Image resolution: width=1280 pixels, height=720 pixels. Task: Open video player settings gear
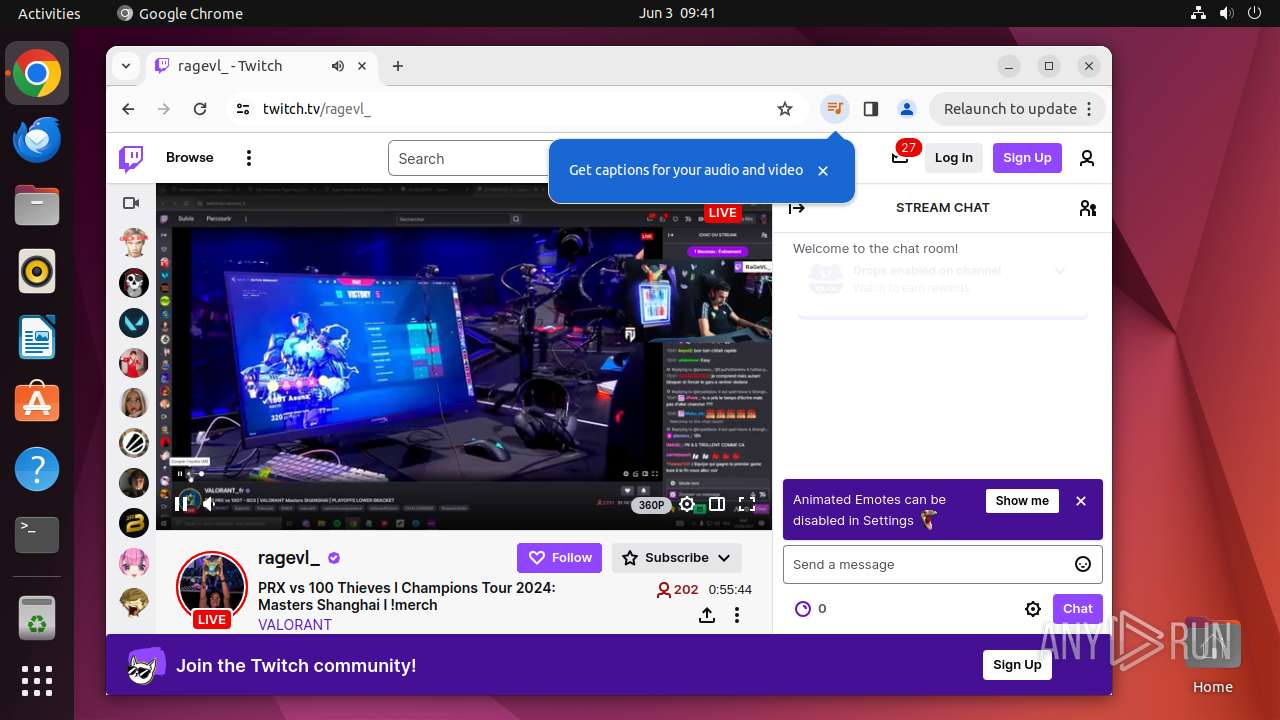687,504
